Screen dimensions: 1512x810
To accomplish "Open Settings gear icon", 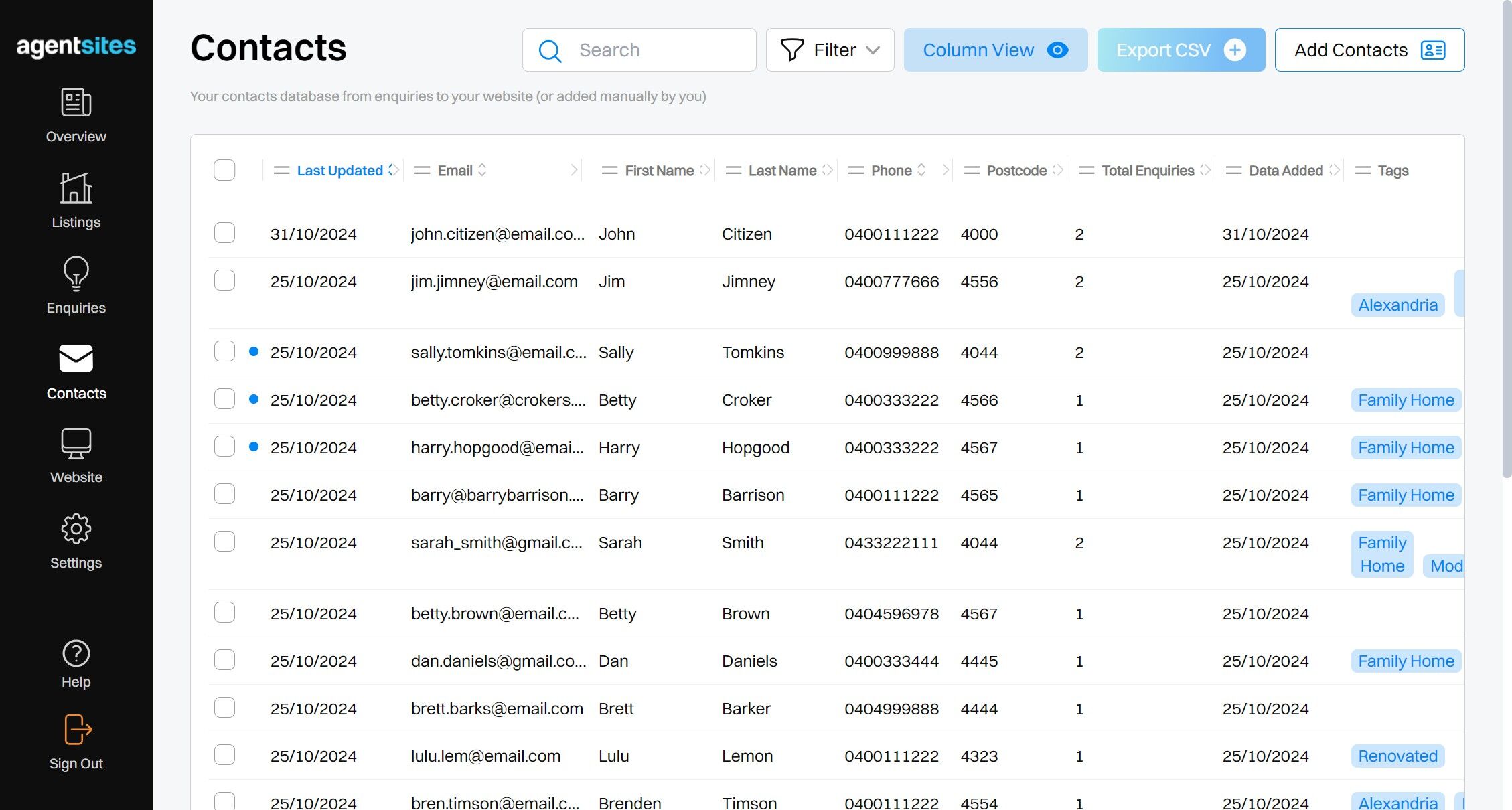I will coord(76,529).
